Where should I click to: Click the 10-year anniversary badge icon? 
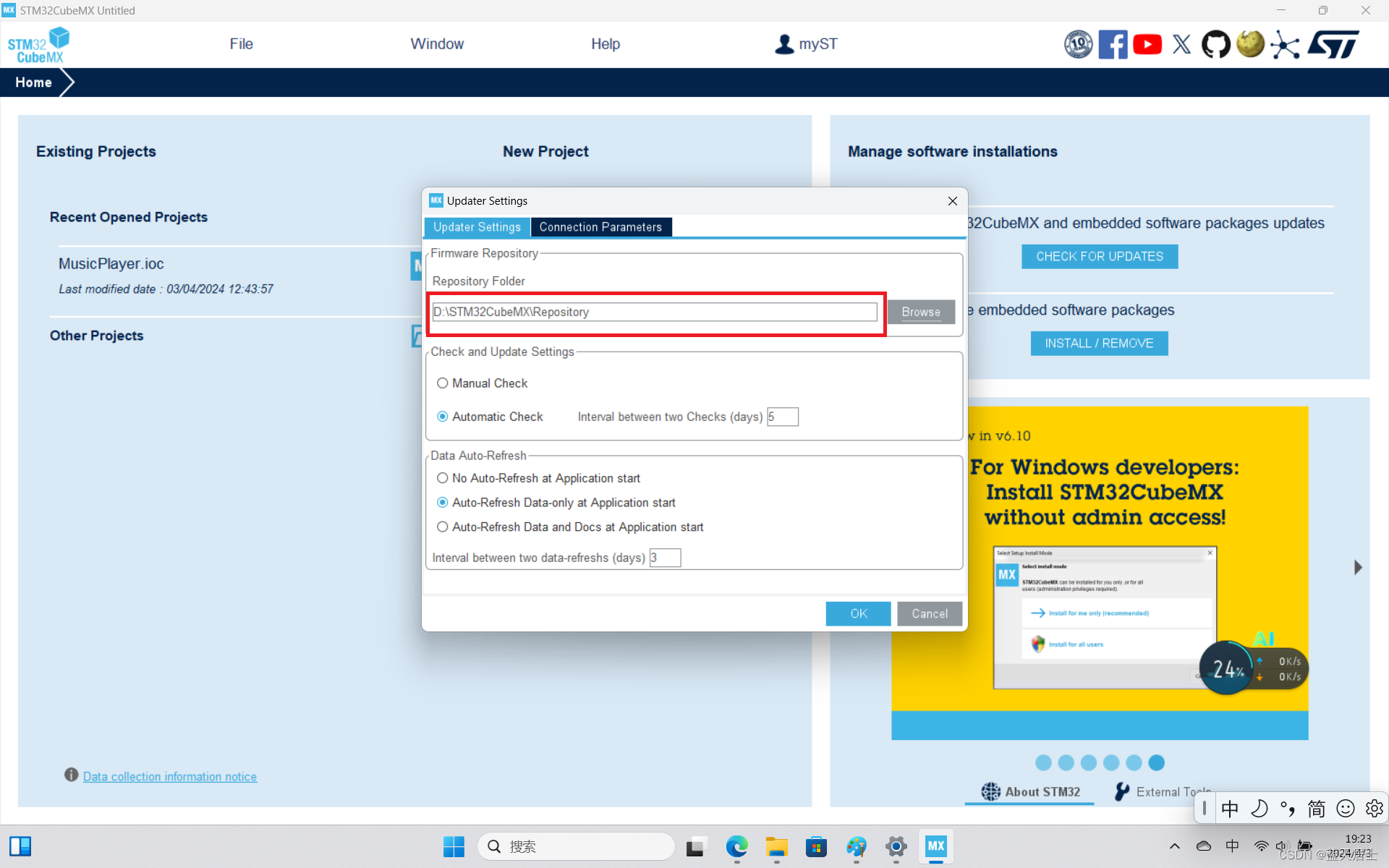point(1078,45)
